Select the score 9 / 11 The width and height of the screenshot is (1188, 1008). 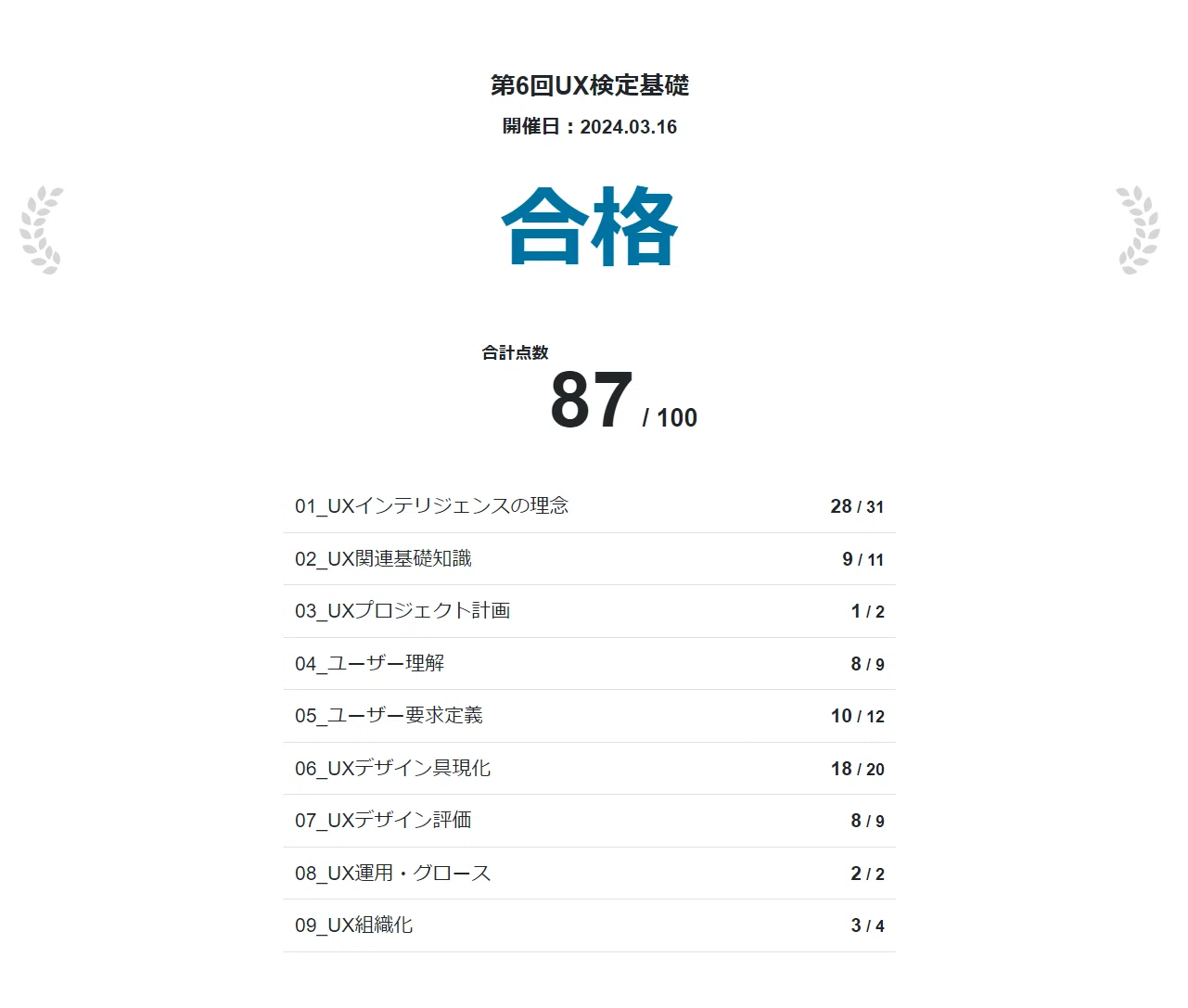tap(862, 559)
